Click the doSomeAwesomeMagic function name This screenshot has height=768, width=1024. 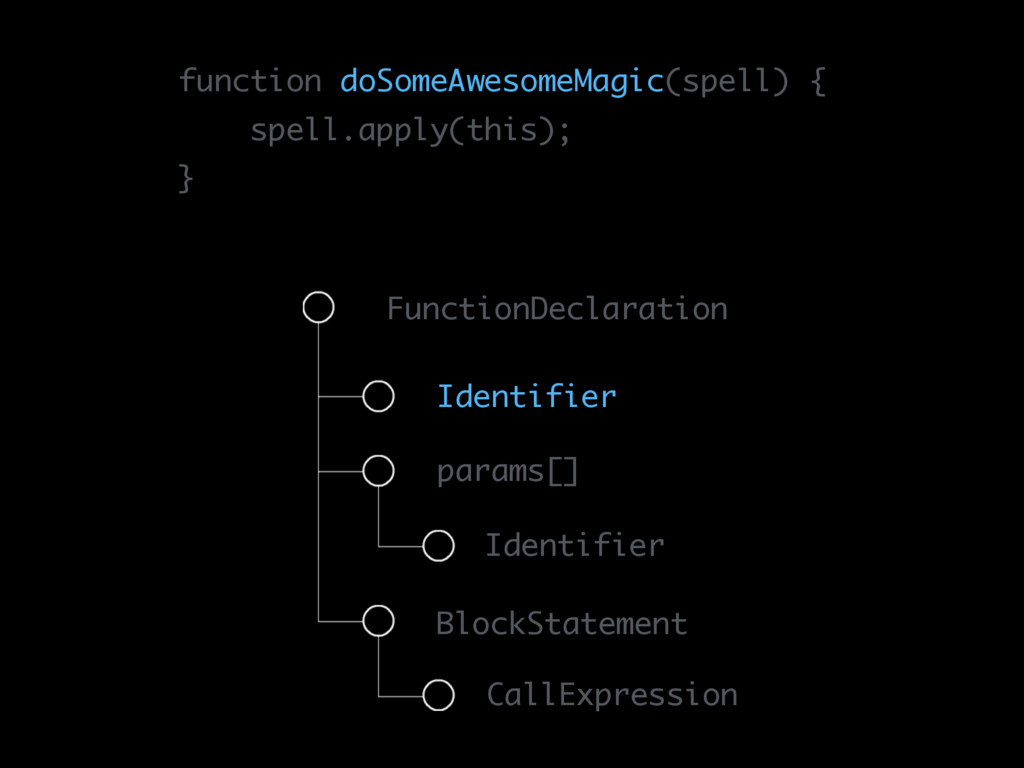(x=502, y=82)
